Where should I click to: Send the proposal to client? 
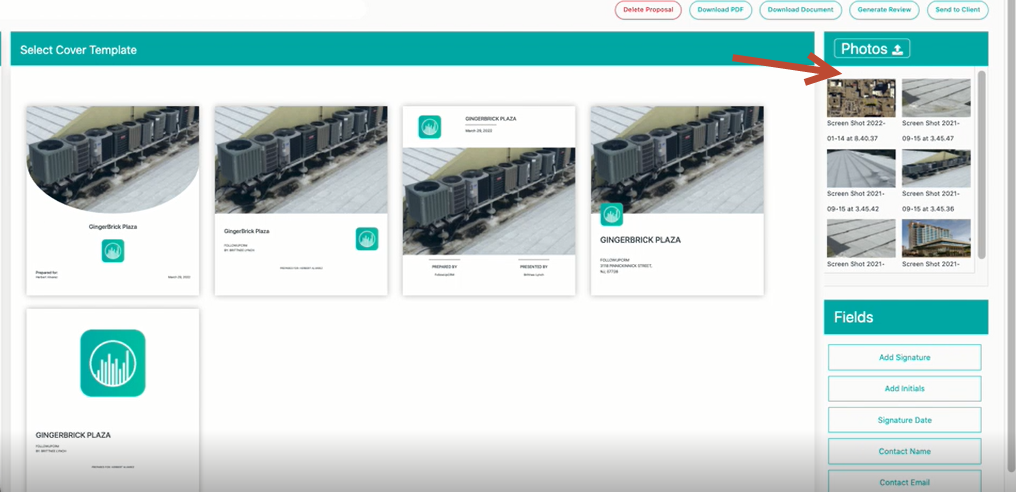point(957,10)
